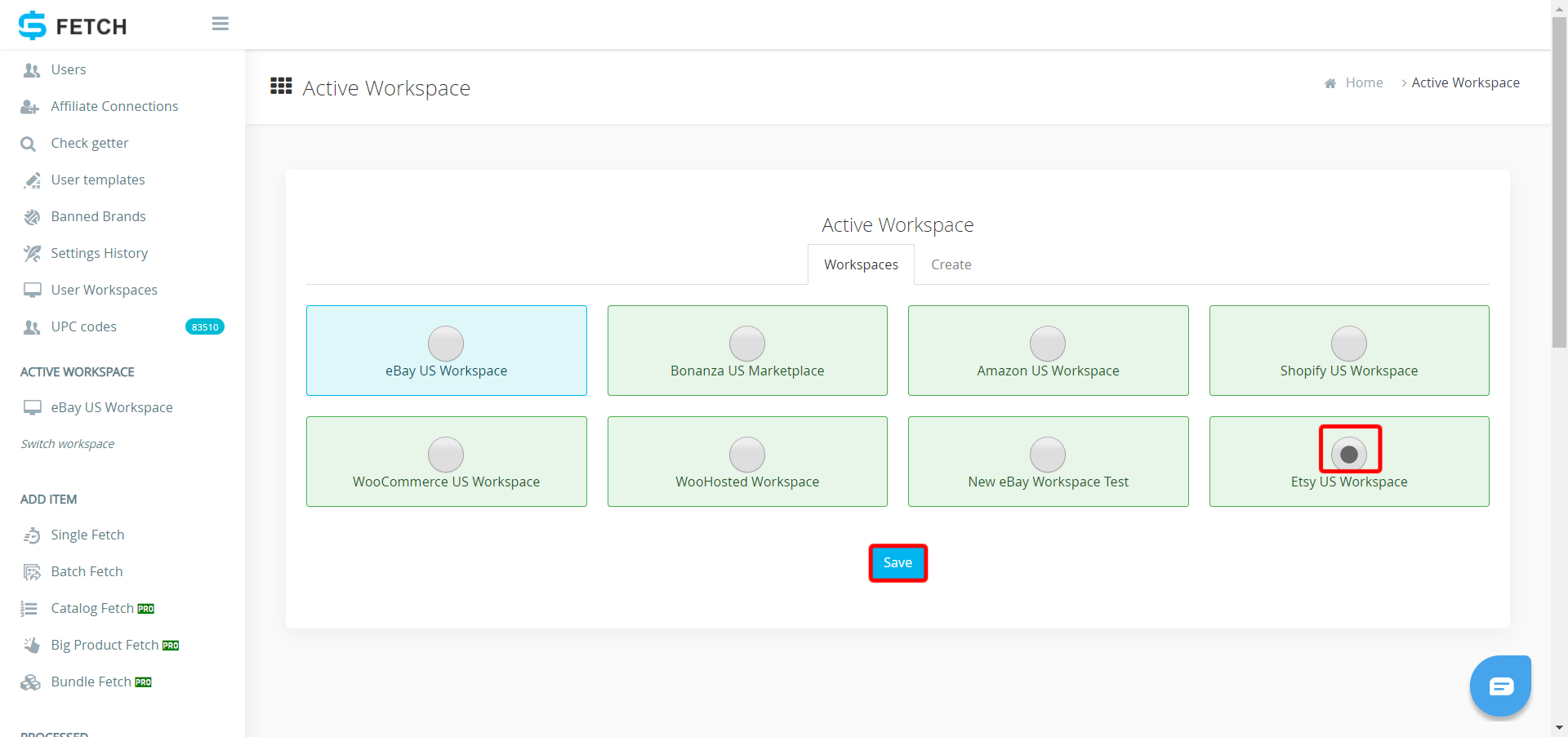This screenshot has width=1568, height=737.
Task: Click the User templates icon
Action: pos(32,180)
